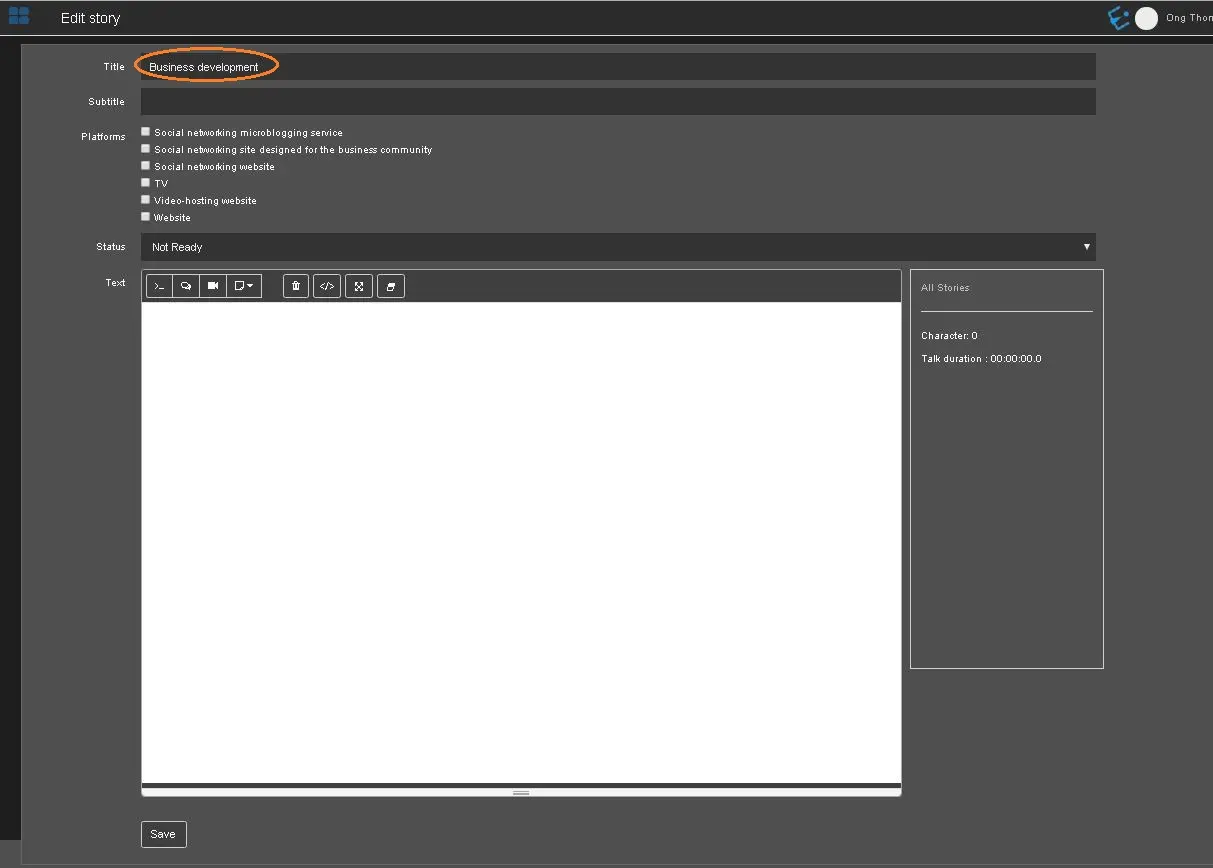Enable Social networking microblogging service checkbox

(x=146, y=131)
